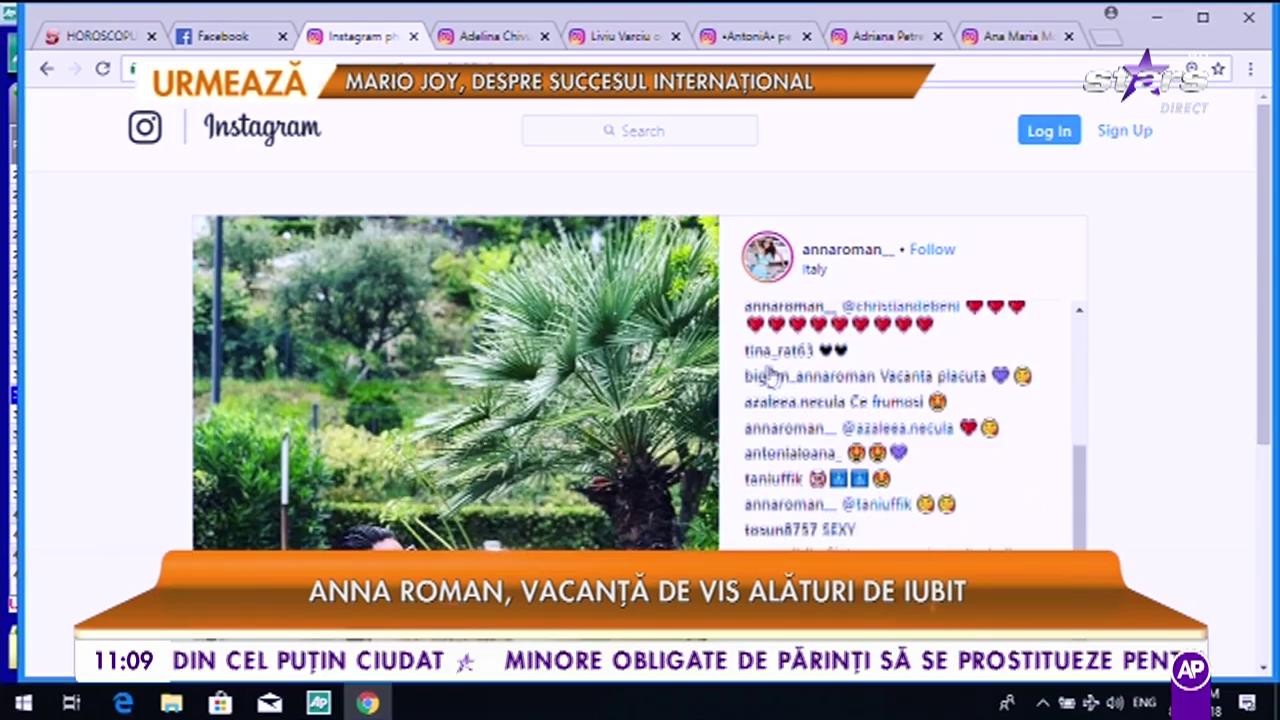Open the Mail app on taskbar

[269, 703]
